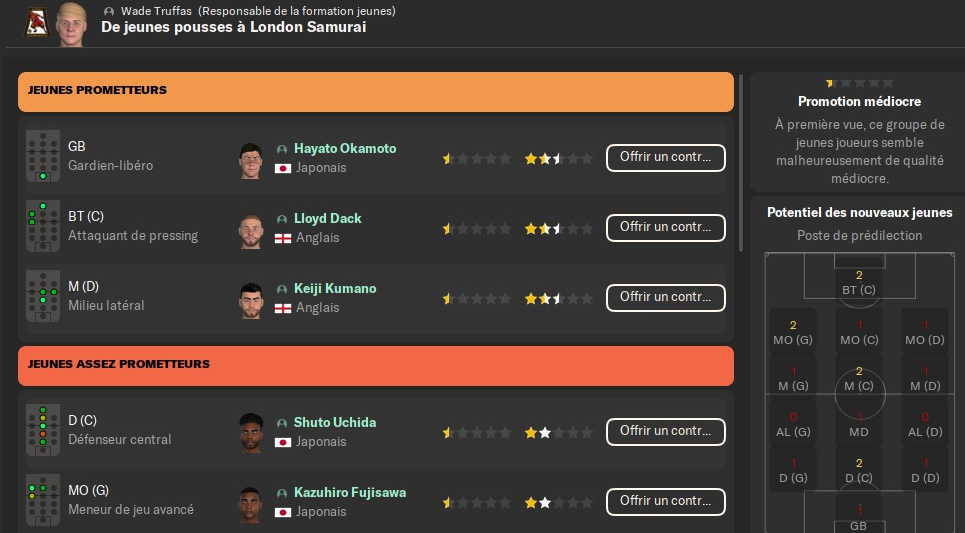Offer a contract to Lloyd Dack
Image resolution: width=965 pixels, height=533 pixels.
click(x=665, y=228)
